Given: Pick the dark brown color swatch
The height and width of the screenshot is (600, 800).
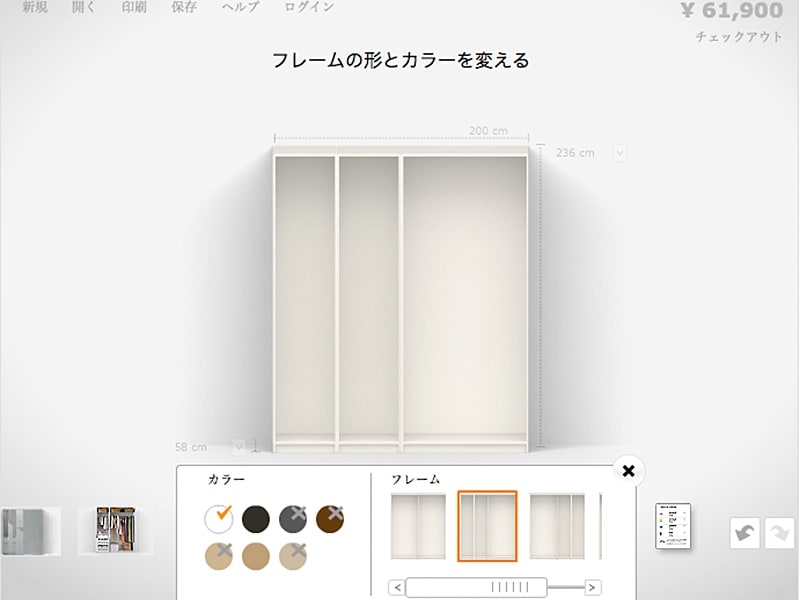Looking at the screenshot, I should click(330, 518).
